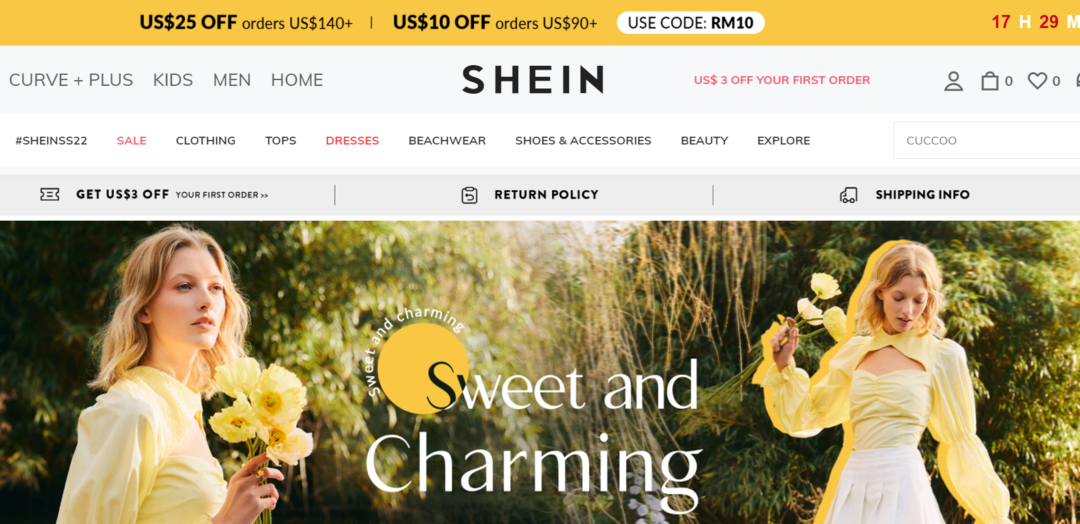Viewport: 1080px width, 524px height.
Task: Open the SALE menu item
Action: click(x=132, y=140)
